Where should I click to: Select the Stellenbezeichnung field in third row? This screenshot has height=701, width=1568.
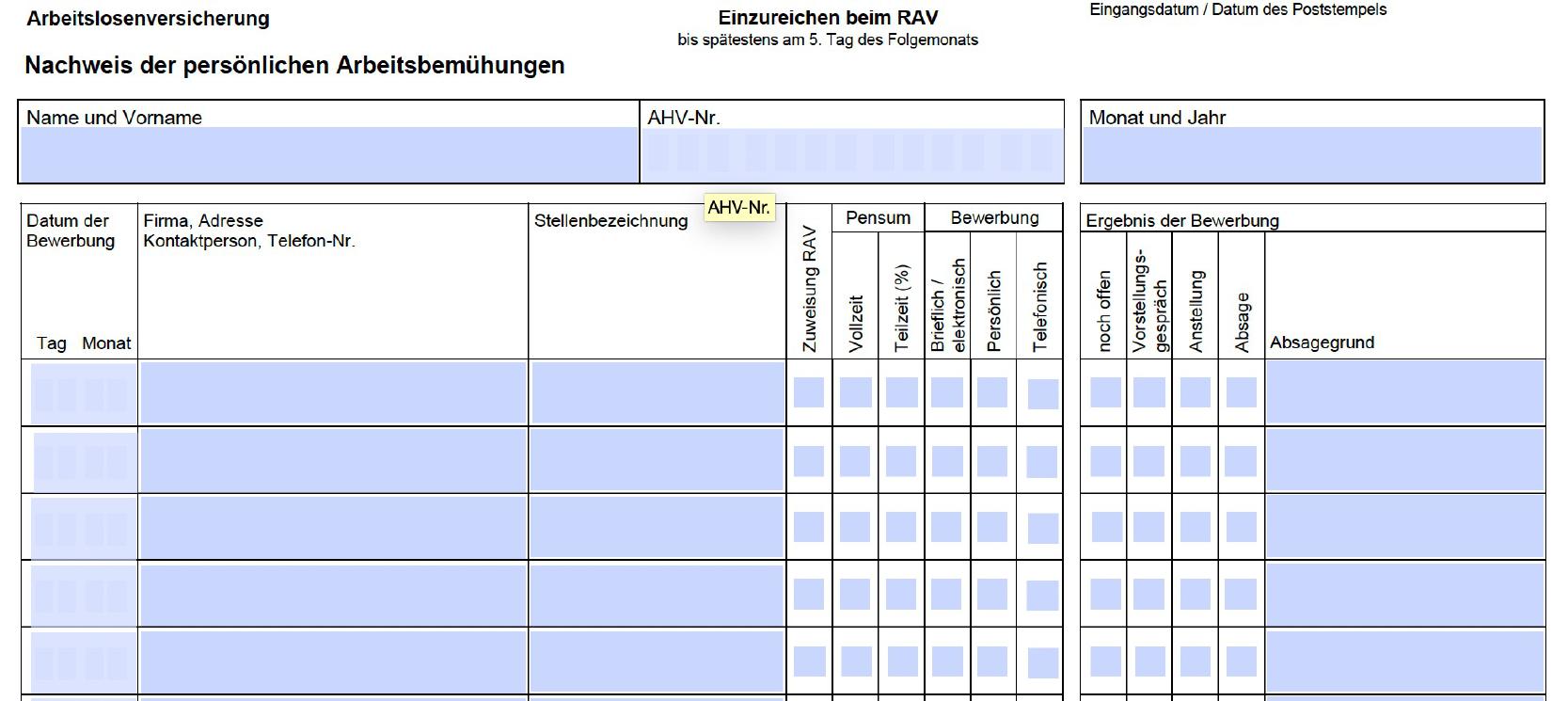click(657, 528)
